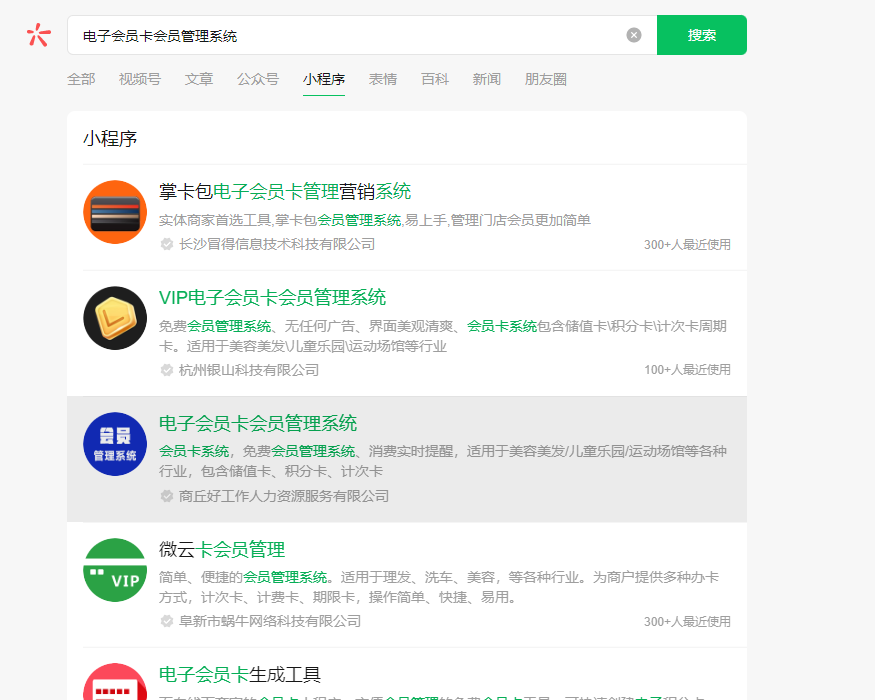This screenshot has width=875, height=700.
Task: Open the 微云卡会员管理 result title
Action: [222, 549]
